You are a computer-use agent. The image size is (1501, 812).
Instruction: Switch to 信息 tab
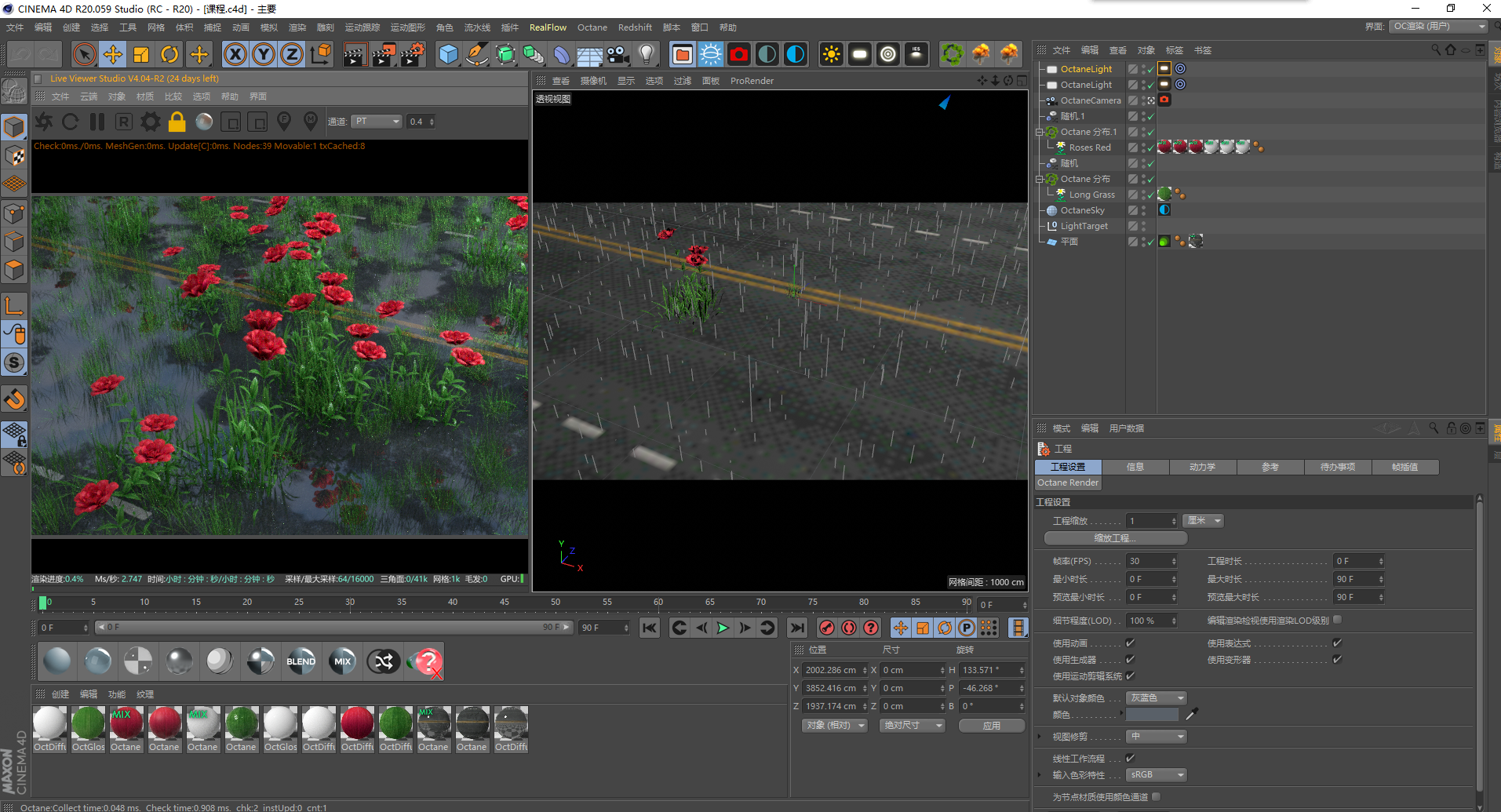pyautogui.click(x=1135, y=467)
